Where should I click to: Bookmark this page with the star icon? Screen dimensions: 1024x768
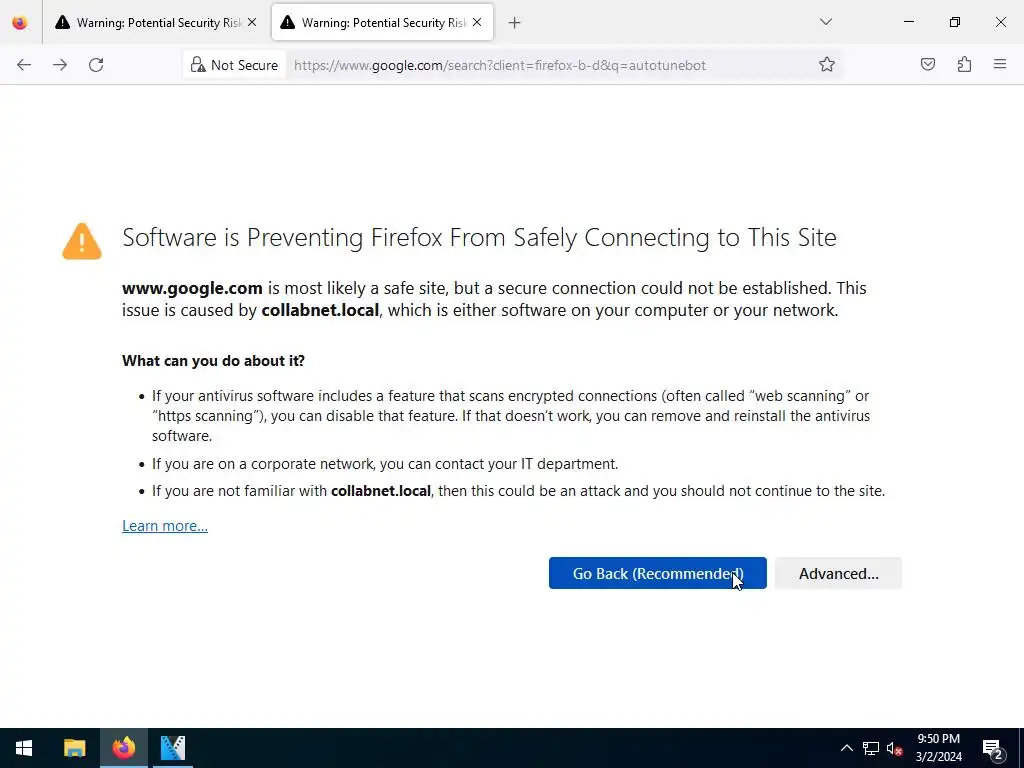point(827,65)
